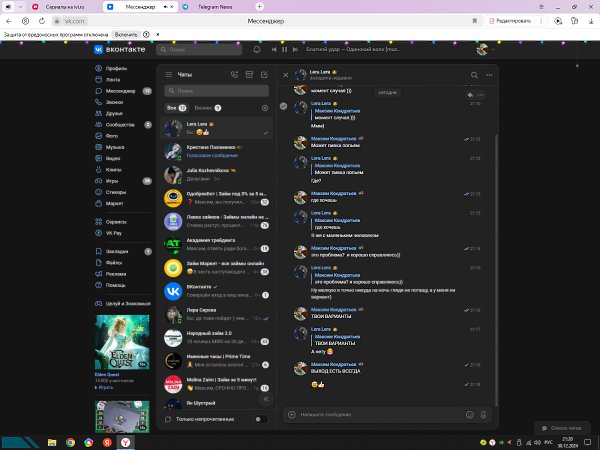Viewport: 600px width, 450px height.
Task: Compose a new chat message icon
Action: point(264,75)
